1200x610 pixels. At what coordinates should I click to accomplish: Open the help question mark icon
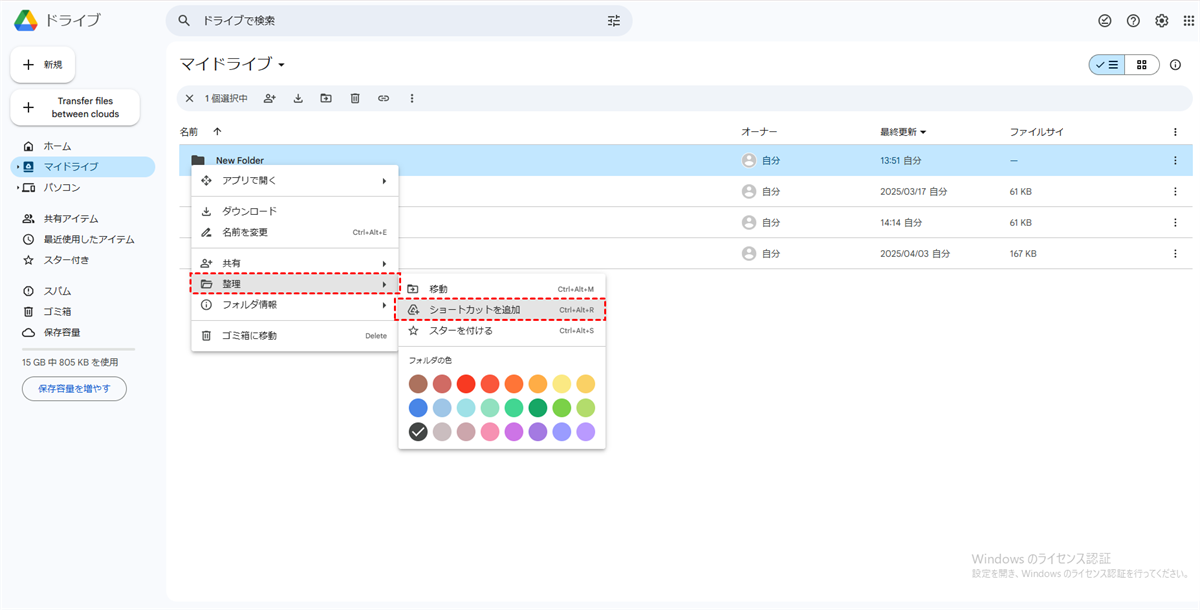tap(1133, 21)
